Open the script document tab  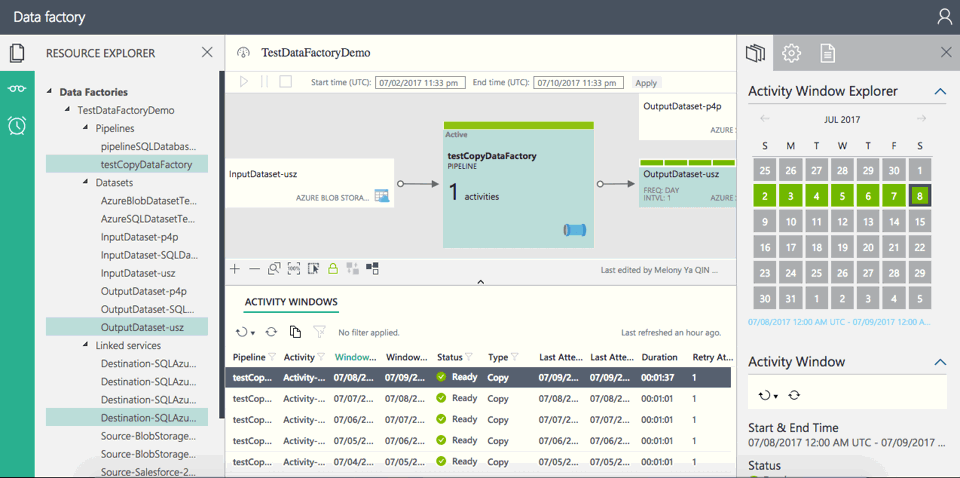(828, 53)
